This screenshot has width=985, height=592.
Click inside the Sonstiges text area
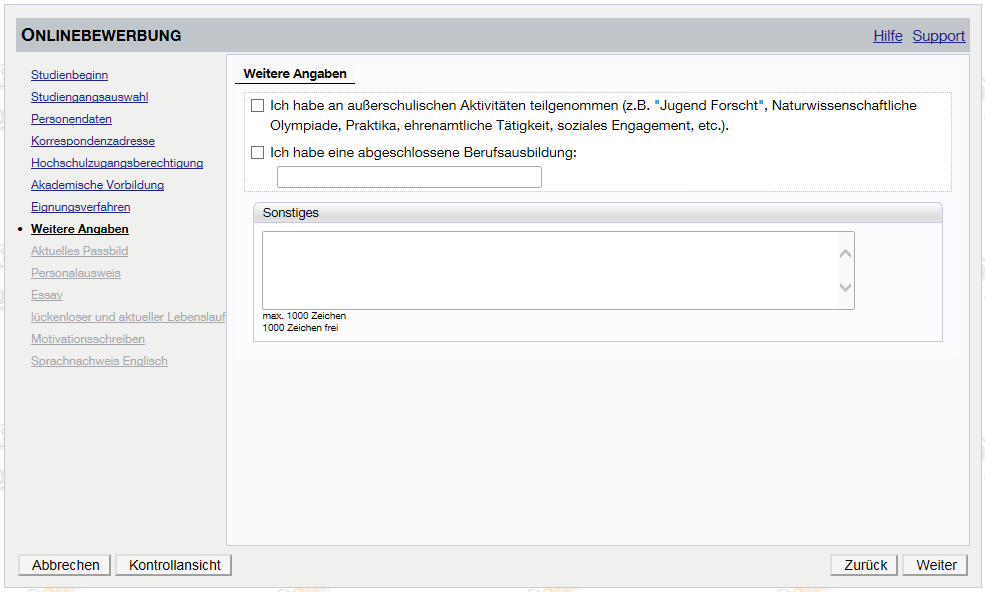coord(548,270)
